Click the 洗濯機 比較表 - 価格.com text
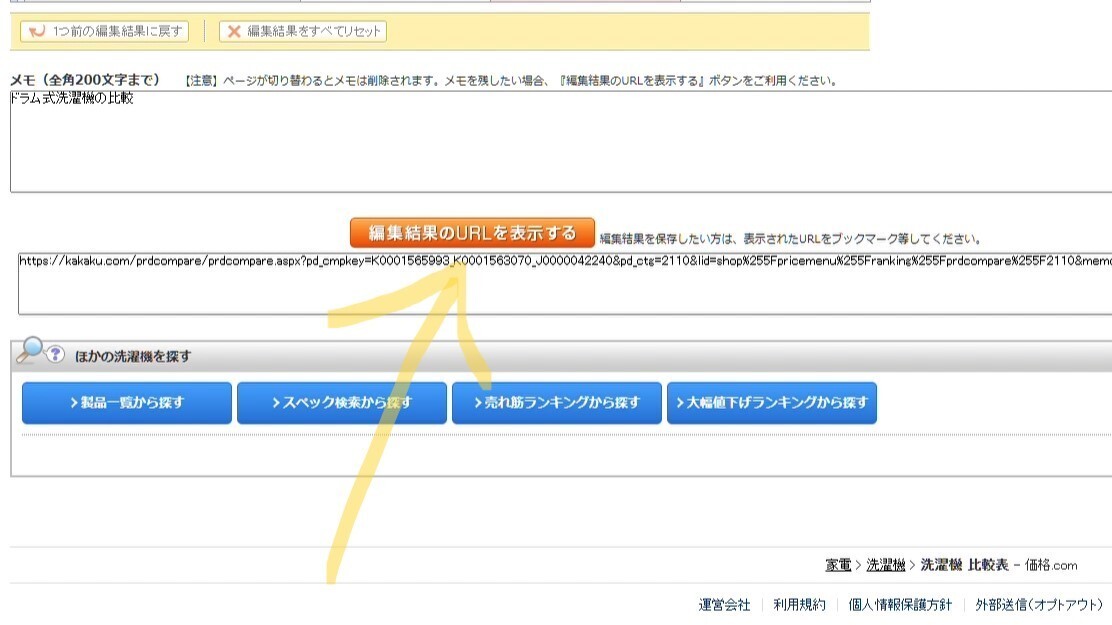Screen dimensions: 1112x625 tap(999, 565)
